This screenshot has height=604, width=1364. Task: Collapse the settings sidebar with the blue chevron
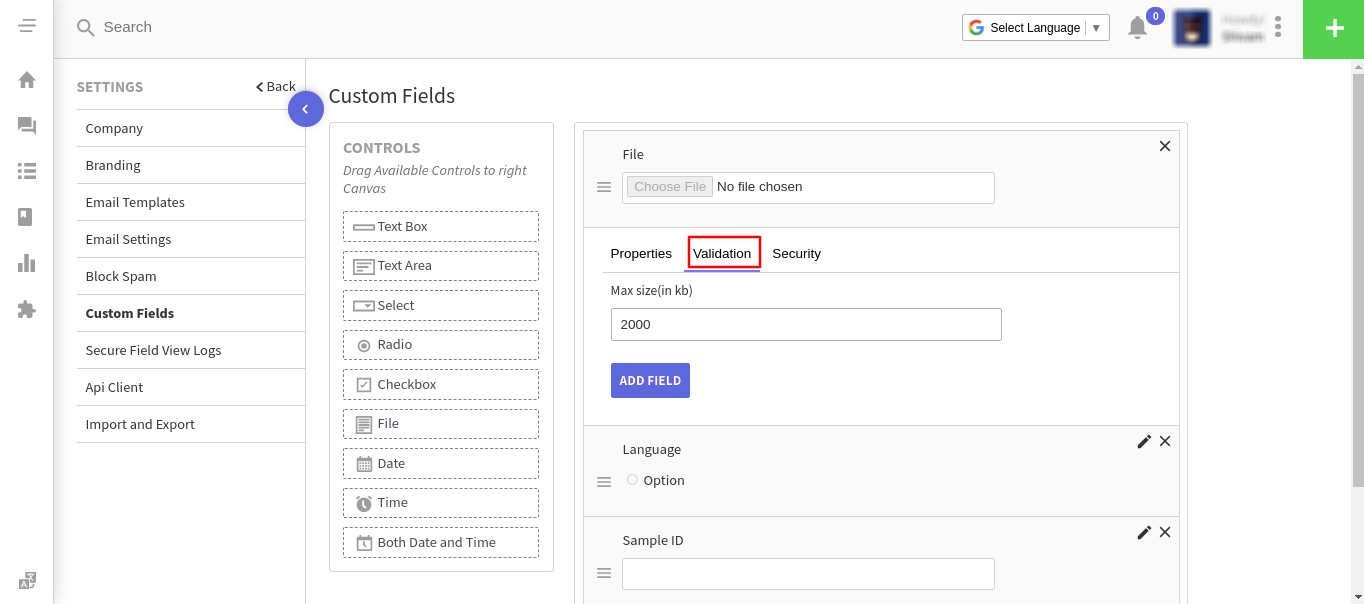pos(306,109)
